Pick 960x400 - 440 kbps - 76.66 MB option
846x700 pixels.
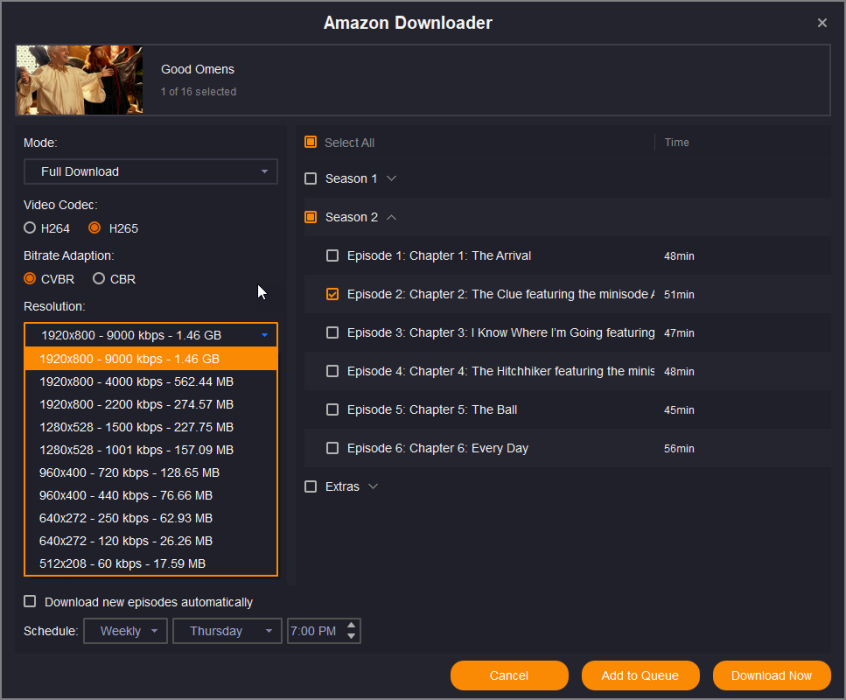click(x=151, y=495)
